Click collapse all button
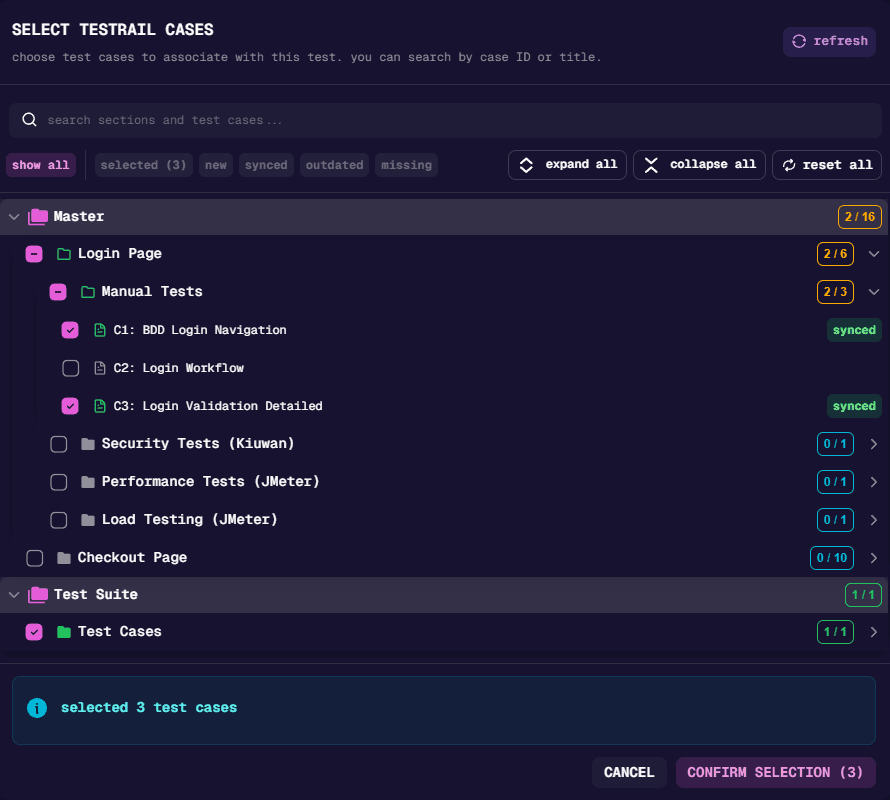 coord(699,165)
